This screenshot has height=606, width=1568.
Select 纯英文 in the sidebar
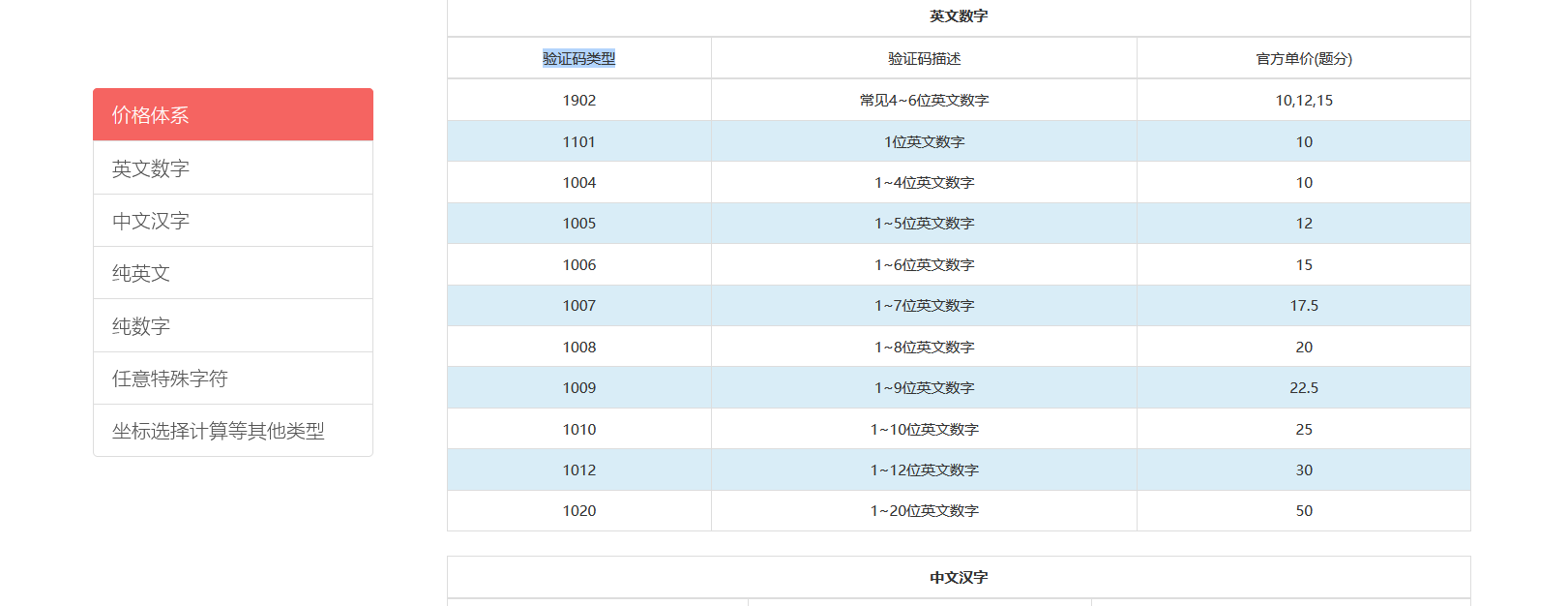(x=233, y=273)
